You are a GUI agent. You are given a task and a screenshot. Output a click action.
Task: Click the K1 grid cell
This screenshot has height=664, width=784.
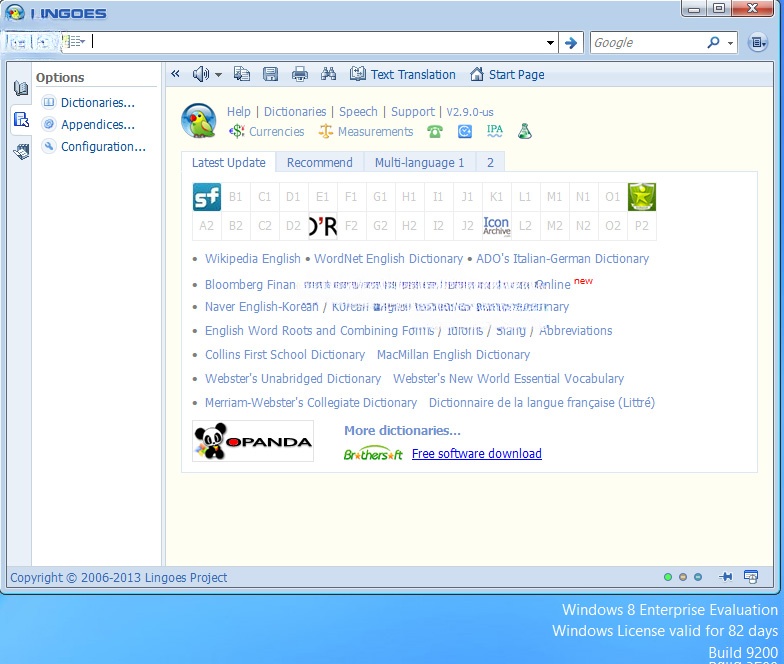496,197
